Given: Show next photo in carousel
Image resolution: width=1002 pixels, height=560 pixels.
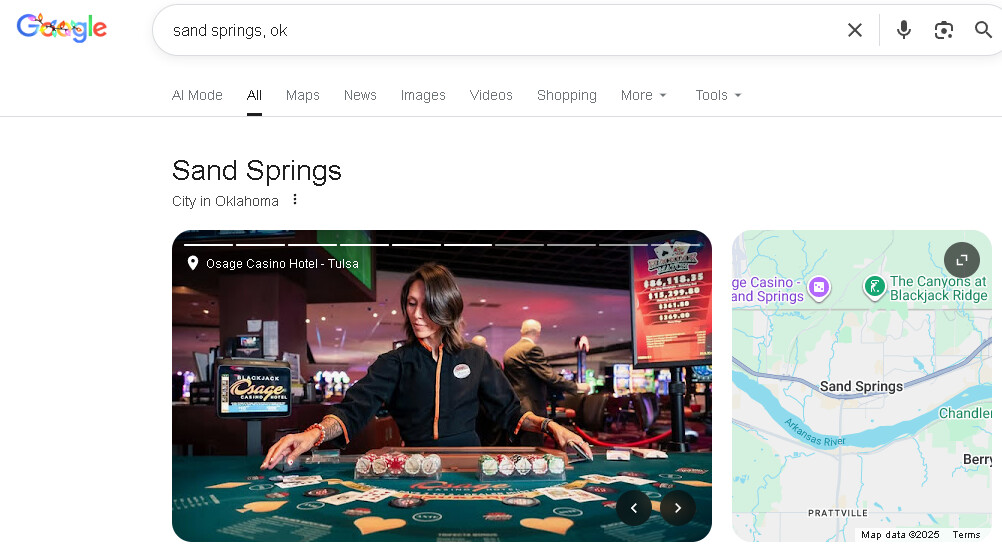Looking at the screenshot, I should (x=677, y=508).
